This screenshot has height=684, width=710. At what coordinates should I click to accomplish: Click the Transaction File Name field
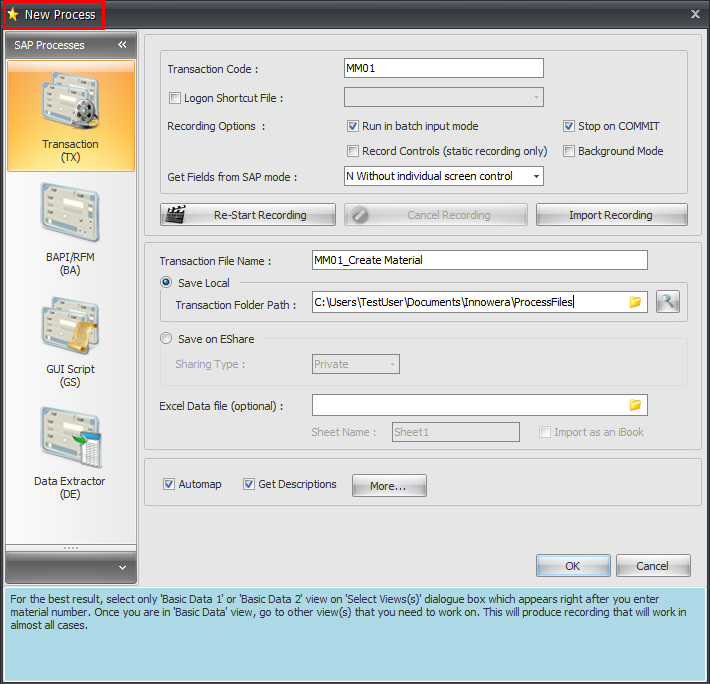480,260
